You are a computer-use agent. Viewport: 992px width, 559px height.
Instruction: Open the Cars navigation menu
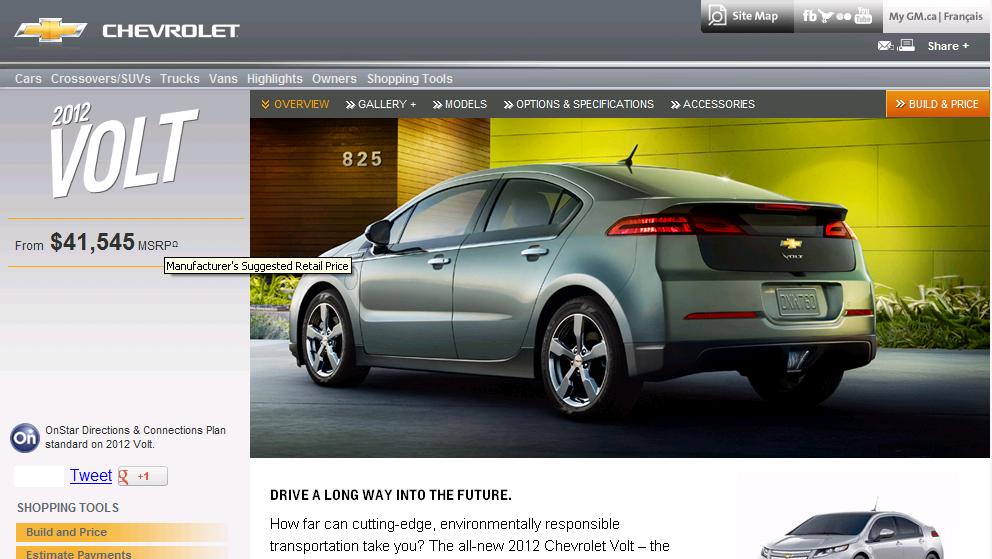point(28,79)
